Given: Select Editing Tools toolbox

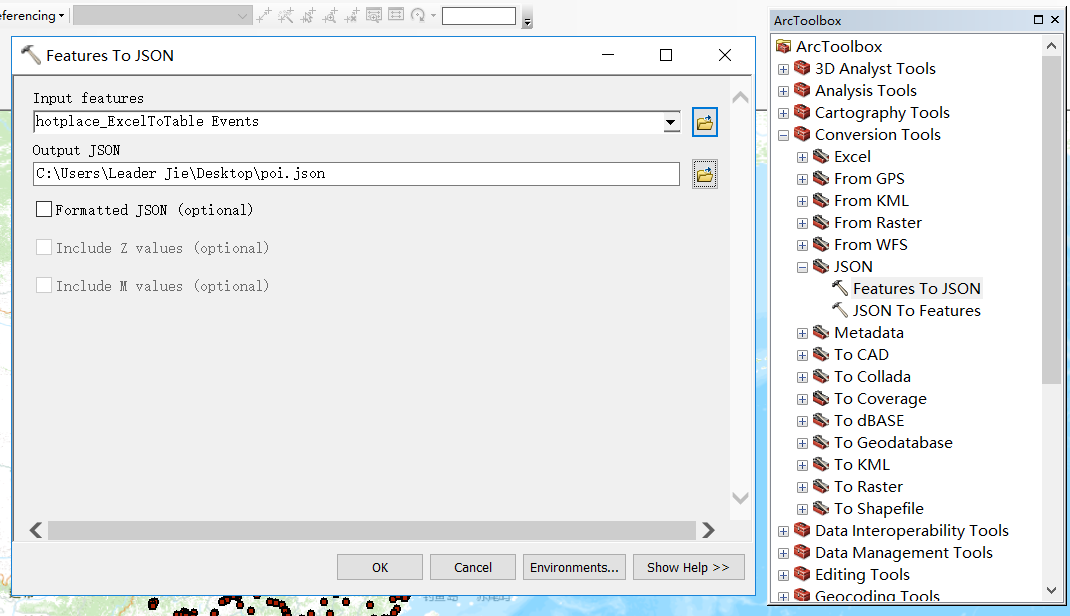Looking at the screenshot, I should click(x=862, y=574).
